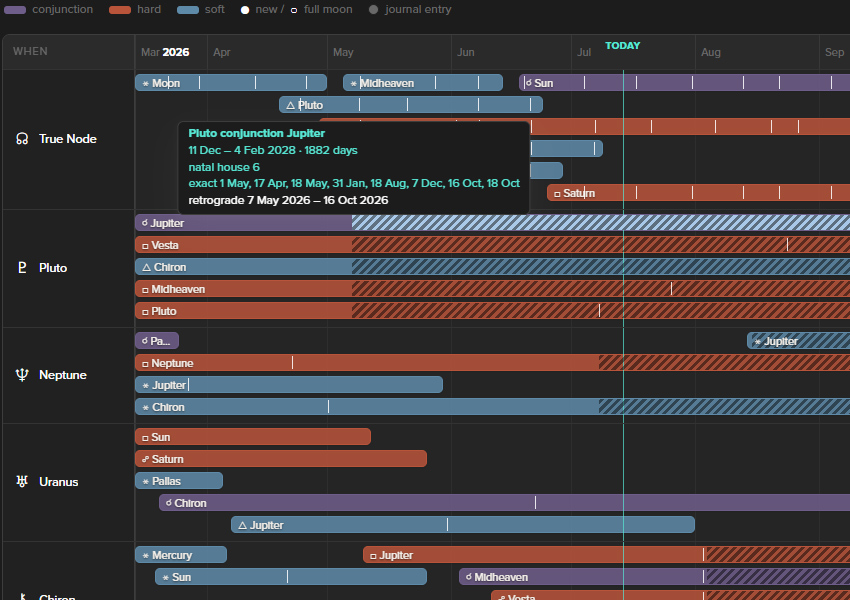850x600 pixels.
Task: Click the Uranus row label
Action: pos(59,481)
